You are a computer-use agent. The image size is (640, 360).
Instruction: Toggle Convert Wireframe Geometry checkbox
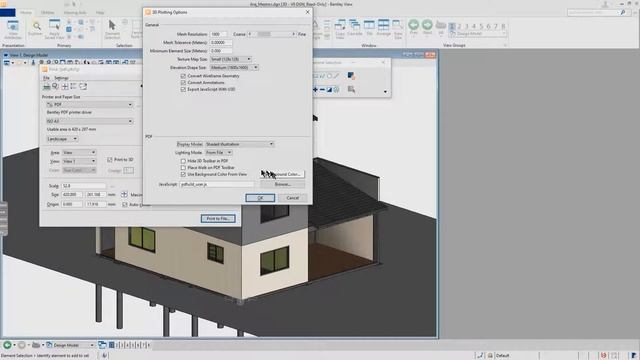[x=183, y=76]
